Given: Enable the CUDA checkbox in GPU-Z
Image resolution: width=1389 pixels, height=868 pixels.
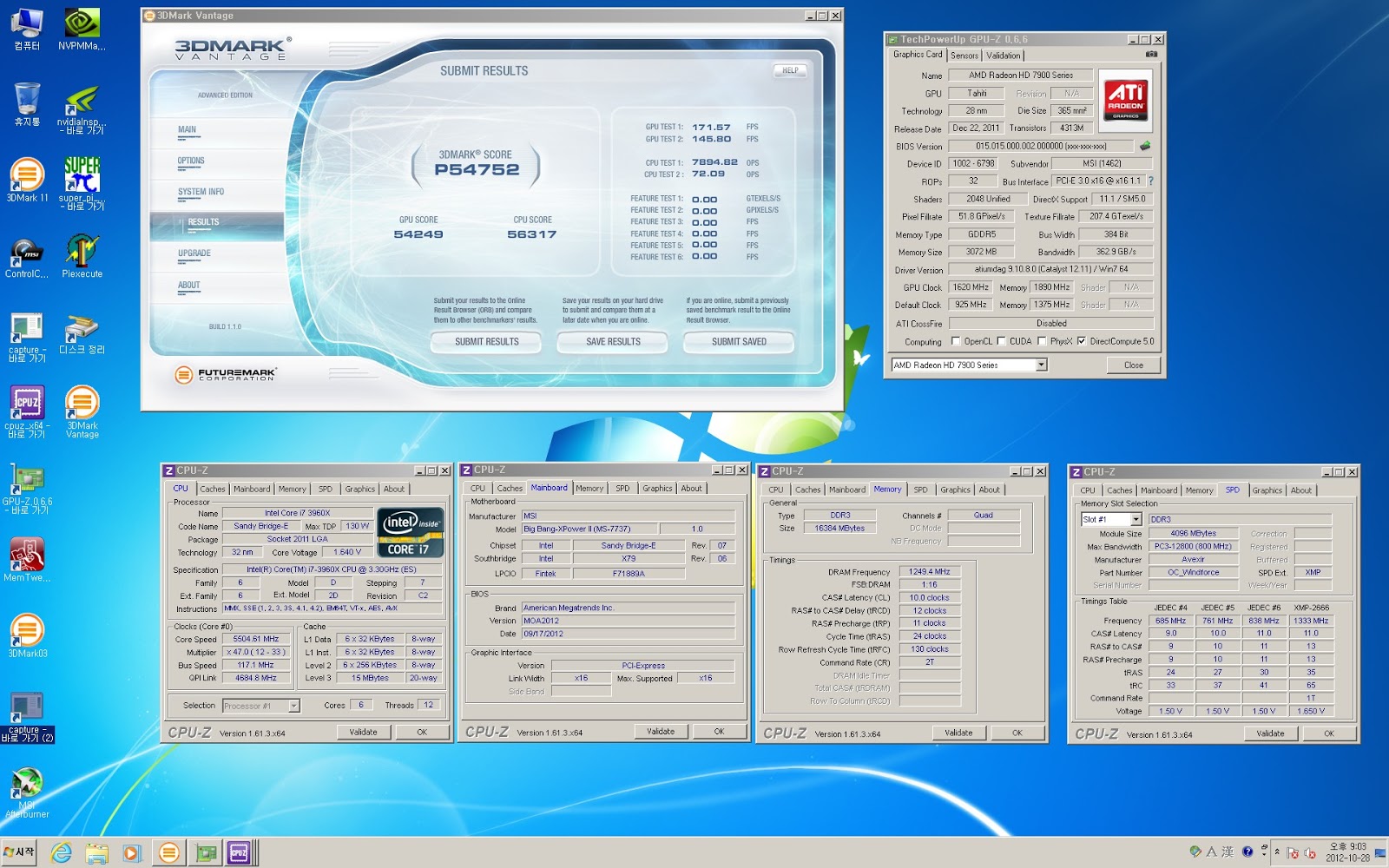Looking at the screenshot, I should (1001, 341).
